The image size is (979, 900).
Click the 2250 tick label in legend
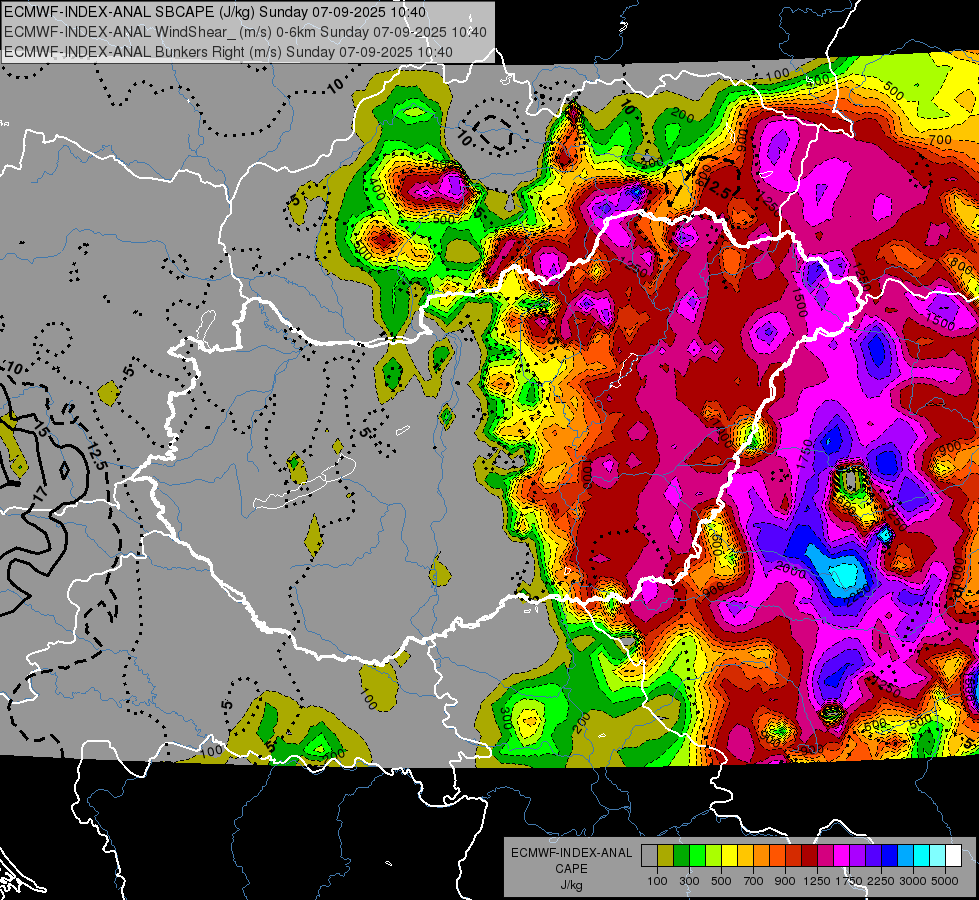click(x=881, y=881)
